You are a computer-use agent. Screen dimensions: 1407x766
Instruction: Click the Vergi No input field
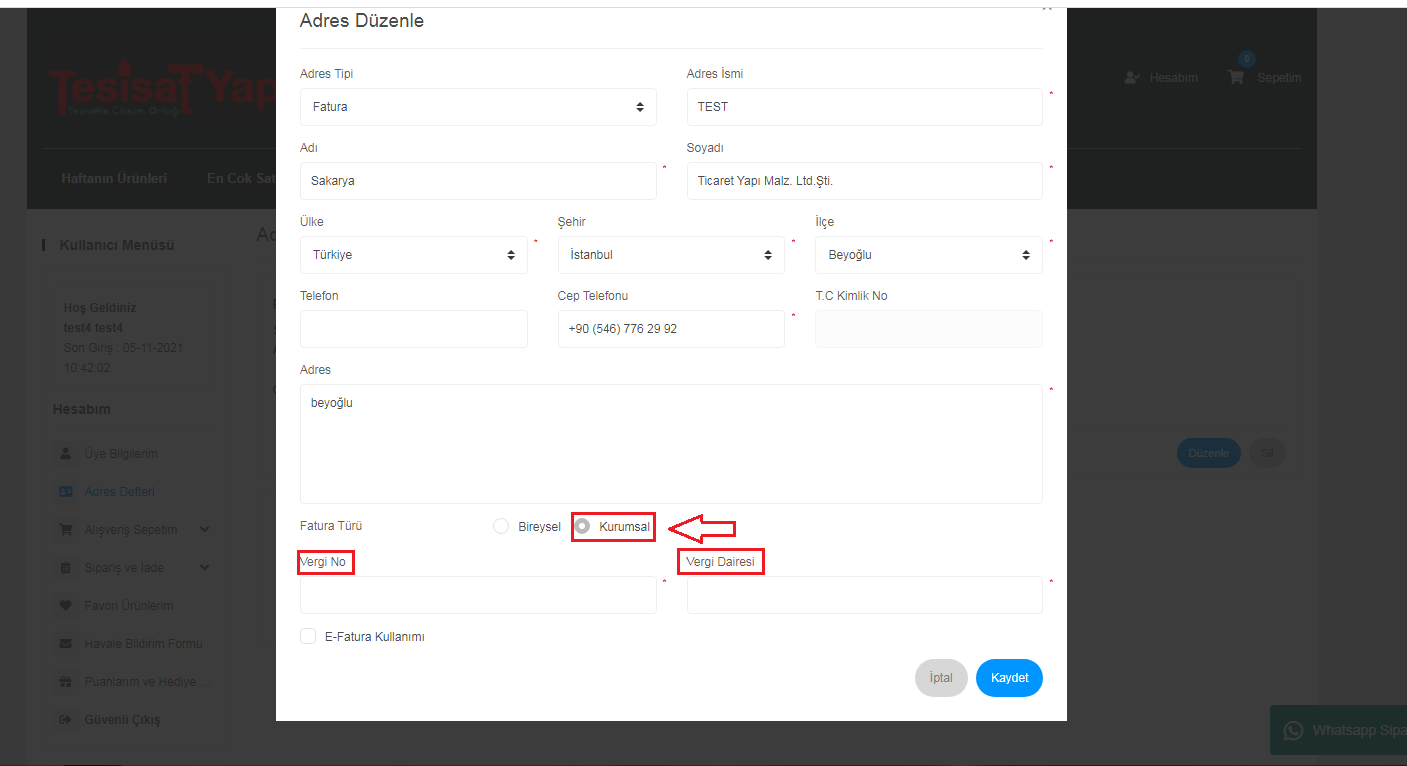[x=478, y=595]
